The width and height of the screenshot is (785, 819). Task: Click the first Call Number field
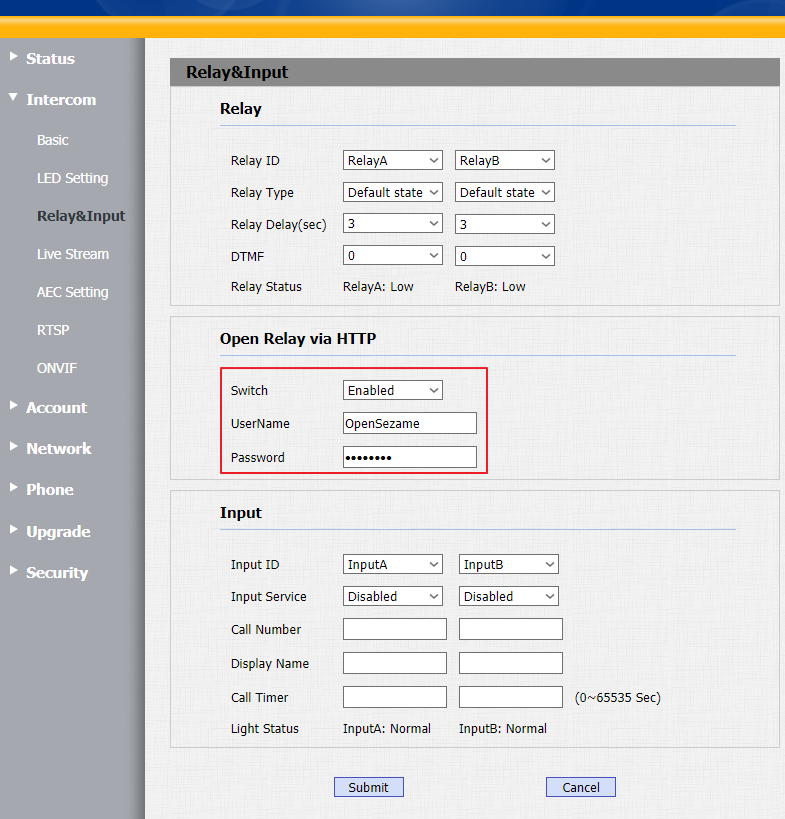tap(395, 629)
